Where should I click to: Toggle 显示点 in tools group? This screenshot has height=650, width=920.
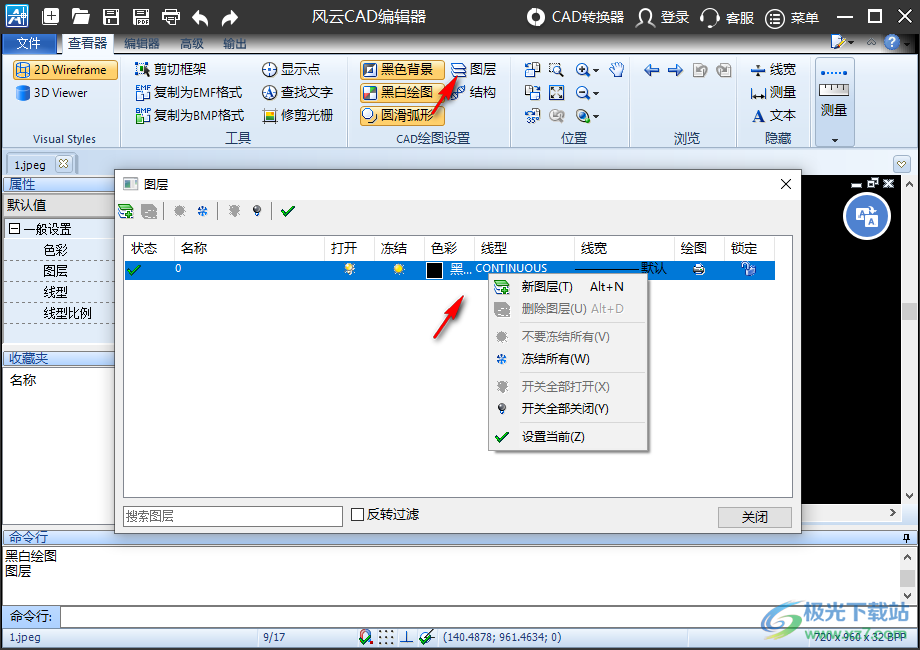click(x=291, y=69)
